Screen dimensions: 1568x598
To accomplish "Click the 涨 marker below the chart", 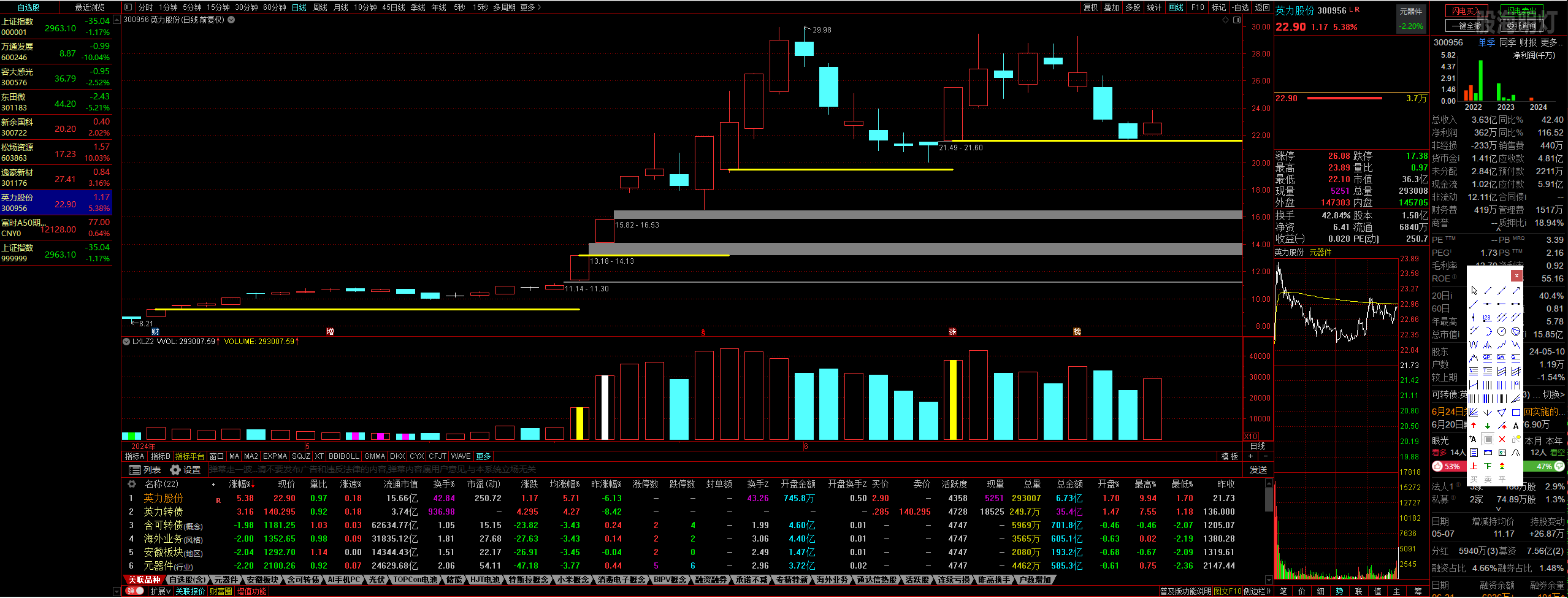I will [952, 331].
